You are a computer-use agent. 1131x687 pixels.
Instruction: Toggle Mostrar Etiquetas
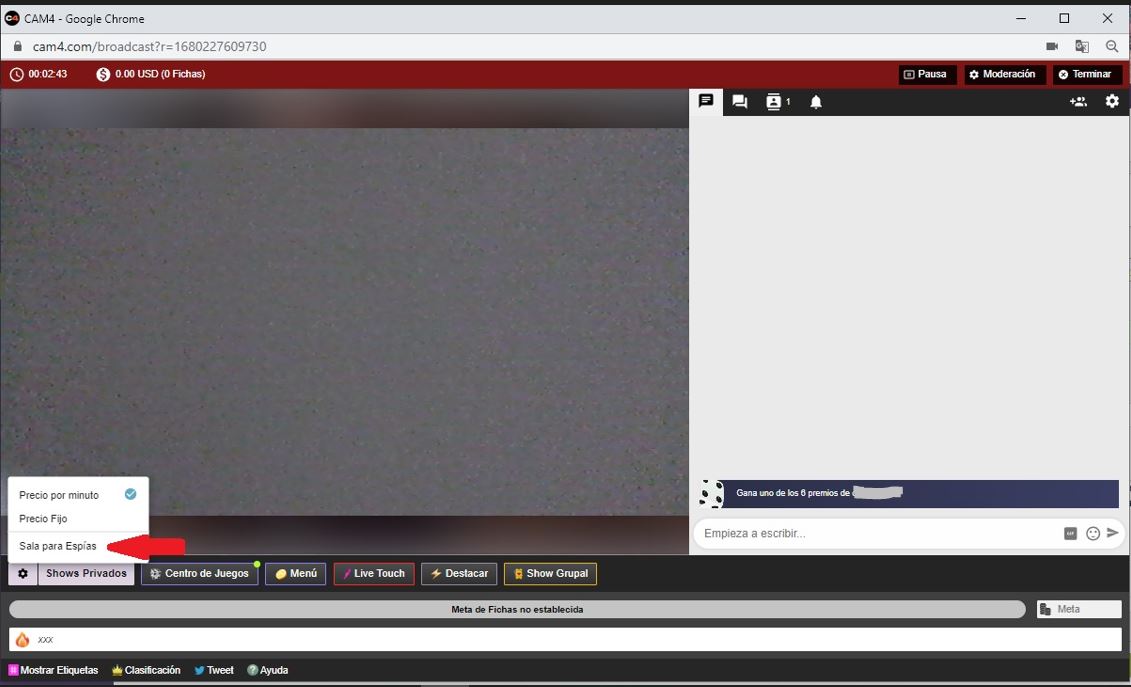tap(54, 670)
